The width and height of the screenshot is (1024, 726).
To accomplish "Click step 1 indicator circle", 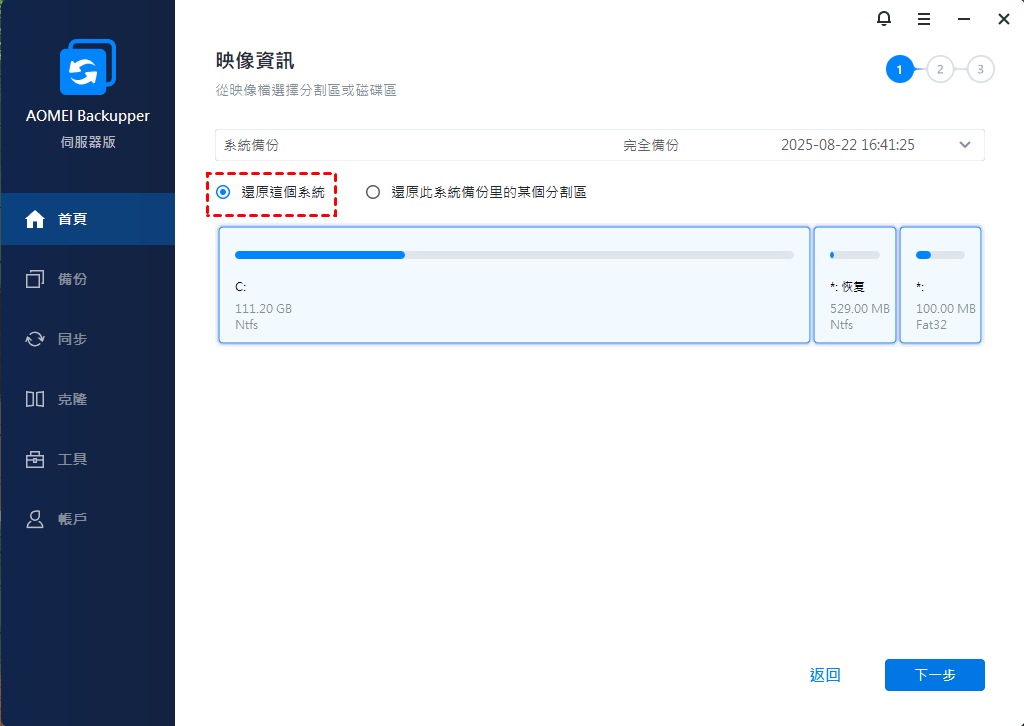I will [x=899, y=69].
